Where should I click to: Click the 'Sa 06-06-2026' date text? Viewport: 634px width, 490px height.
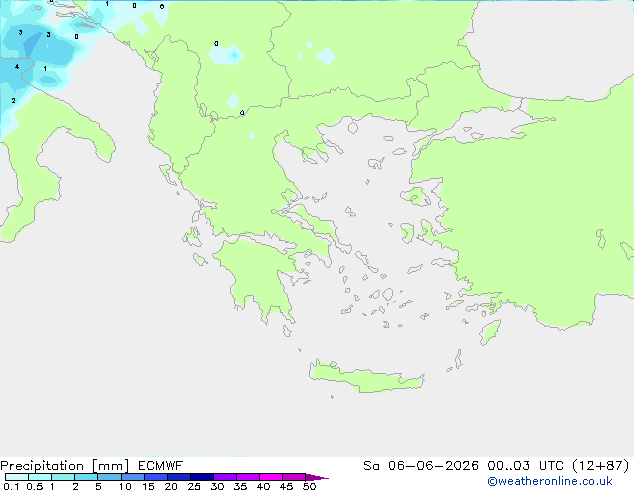click(x=421, y=466)
